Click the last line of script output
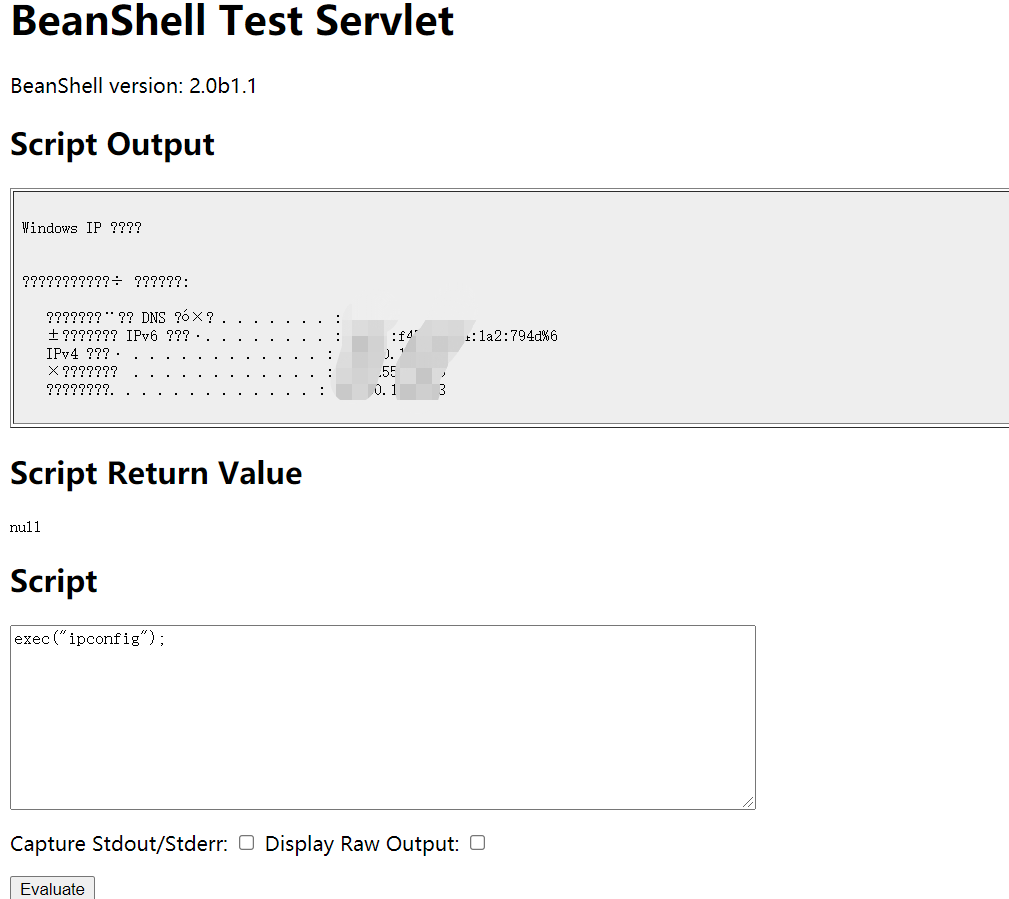Image resolution: width=1009 pixels, height=899 pixels. click(x=180, y=390)
